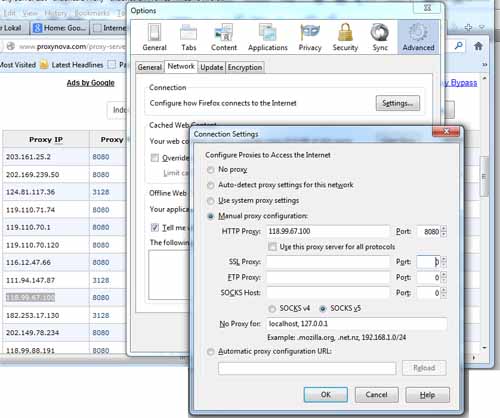Close the Connection Settings dialog
This screenshot has width=500, height=418.
coord(446,132)
